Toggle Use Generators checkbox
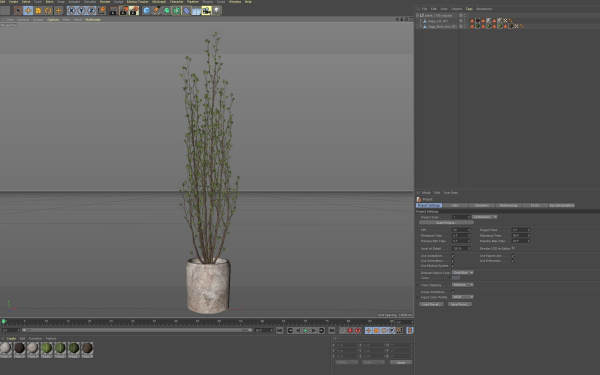 [453, 261]
